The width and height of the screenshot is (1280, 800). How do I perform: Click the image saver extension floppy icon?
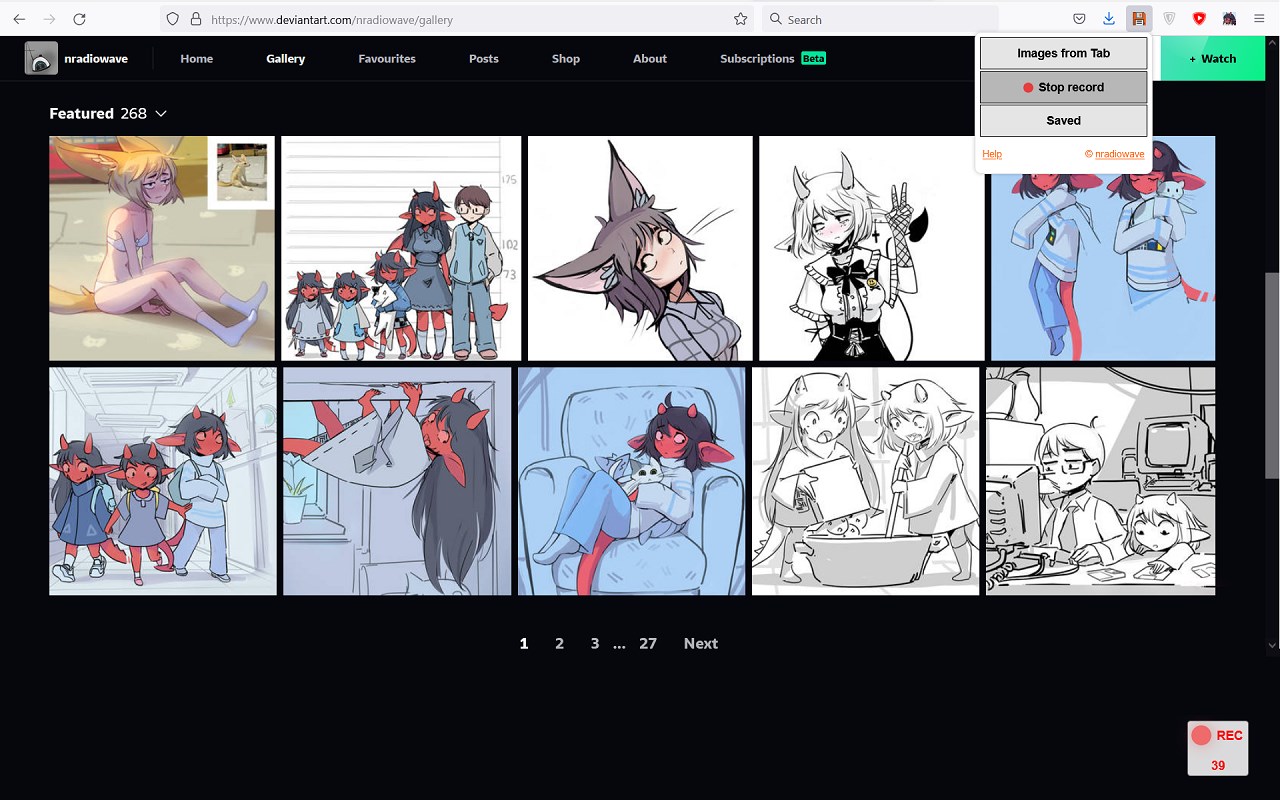[x=1138, y=19]
